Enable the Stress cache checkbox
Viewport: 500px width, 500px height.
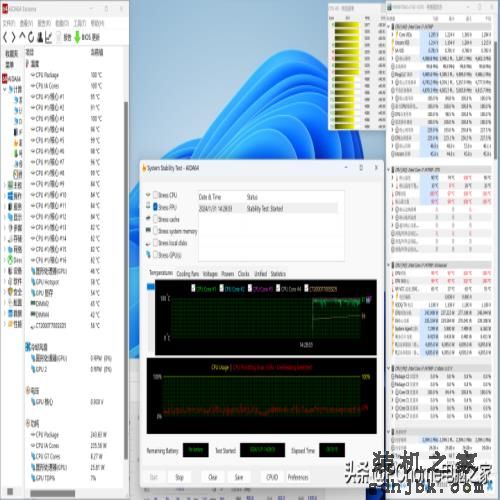point(156,219)
